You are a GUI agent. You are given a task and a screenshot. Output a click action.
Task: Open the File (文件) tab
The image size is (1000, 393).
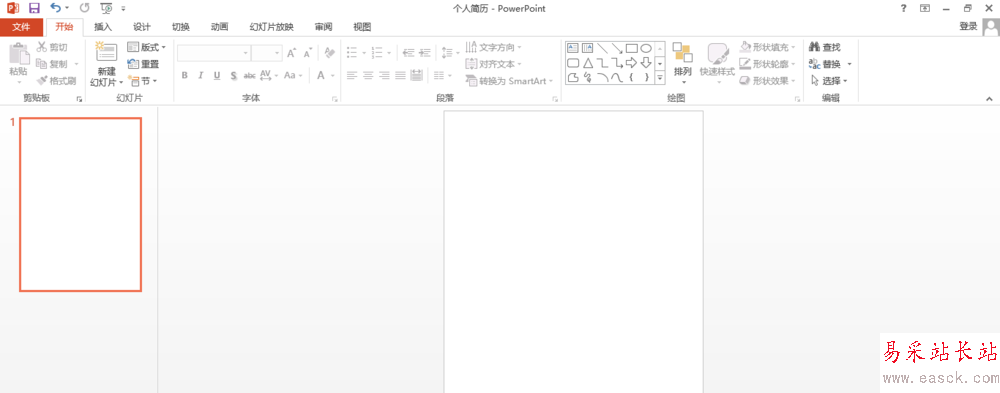click(x=21, y=27)
